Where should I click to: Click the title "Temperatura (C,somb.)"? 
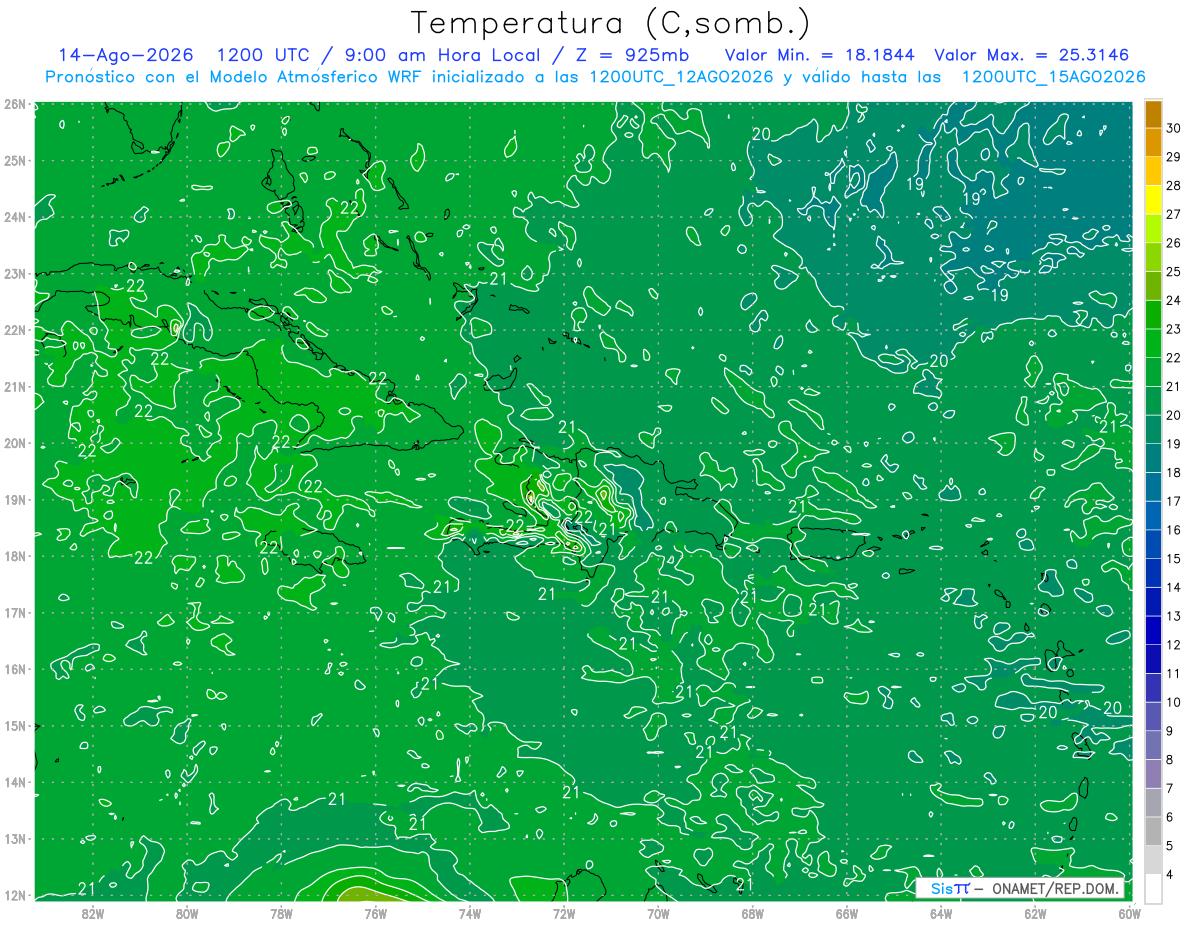tap(611, 24)
